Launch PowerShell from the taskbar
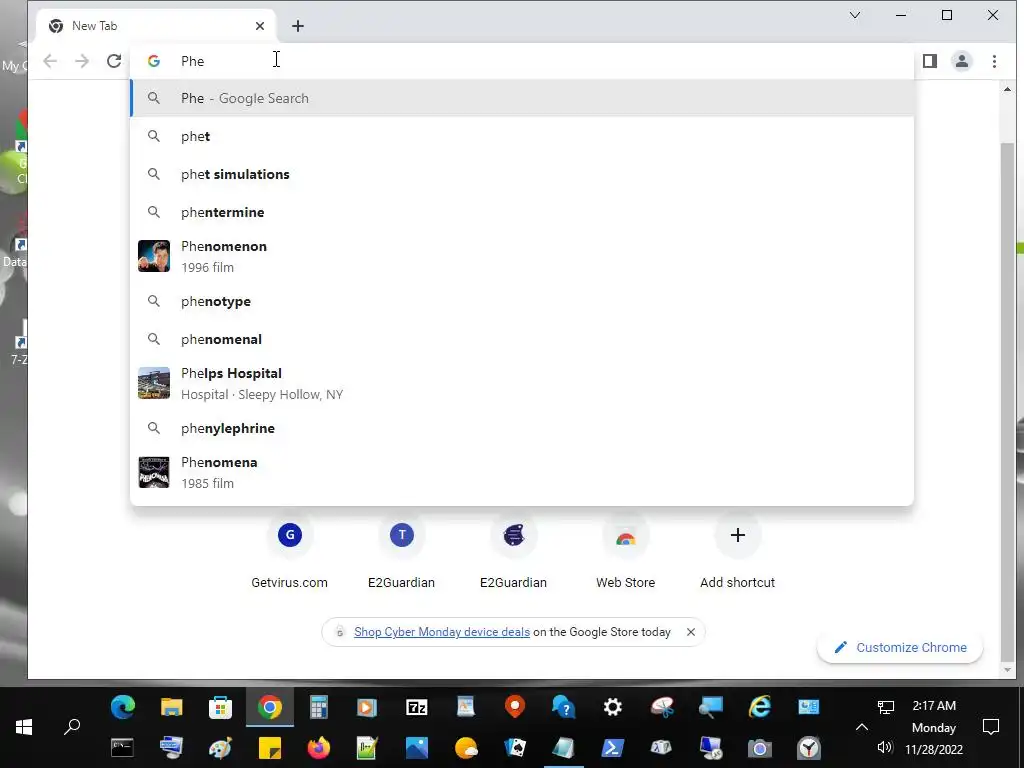The image size is (1024, 768). point(613,748)
